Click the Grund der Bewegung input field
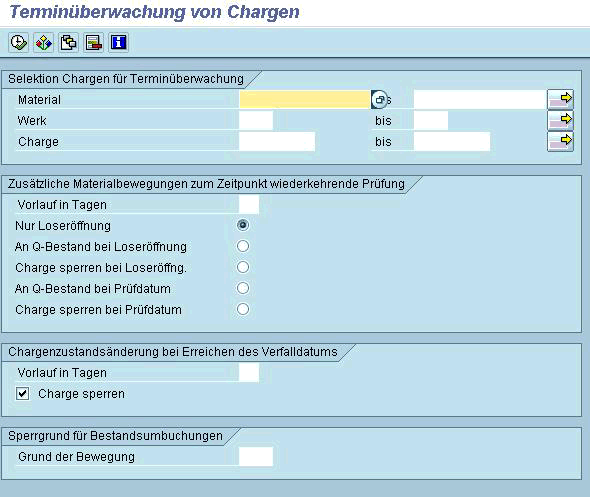590x497 pixels. tap(256, 456)
